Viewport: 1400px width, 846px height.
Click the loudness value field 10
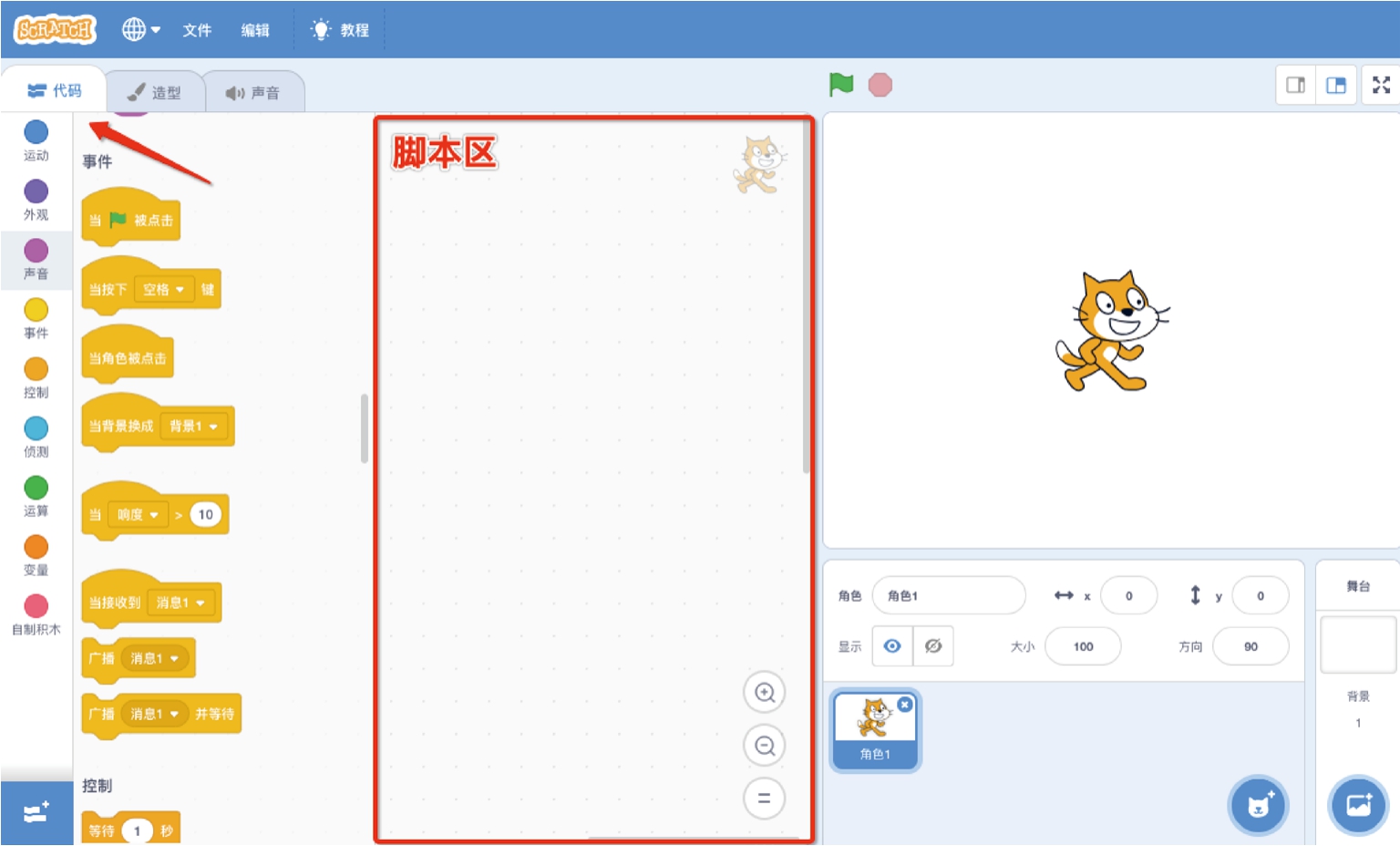click(206, 514)
